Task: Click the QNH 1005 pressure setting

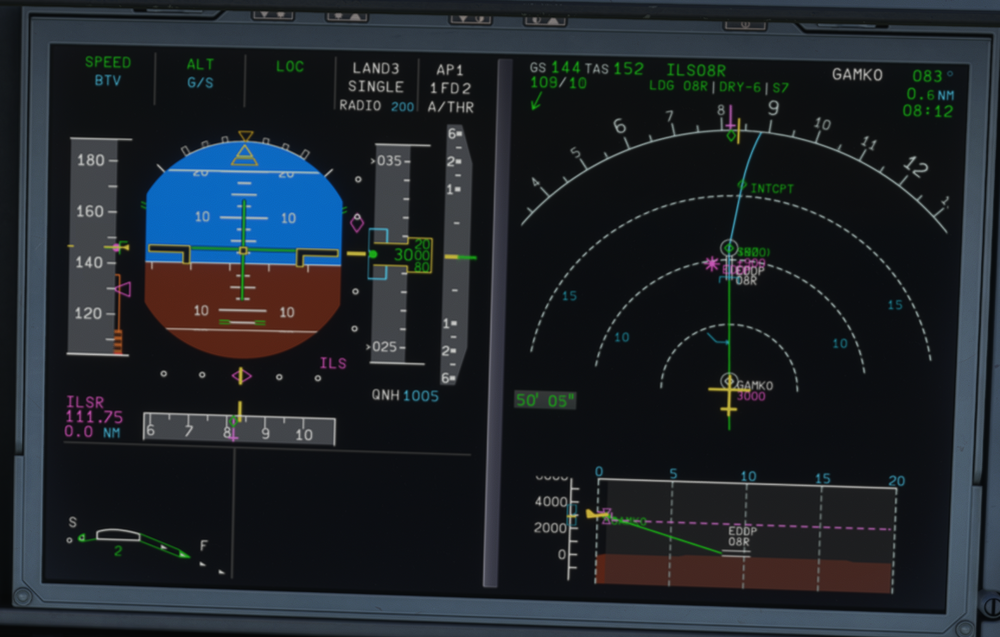Action: 405,396
